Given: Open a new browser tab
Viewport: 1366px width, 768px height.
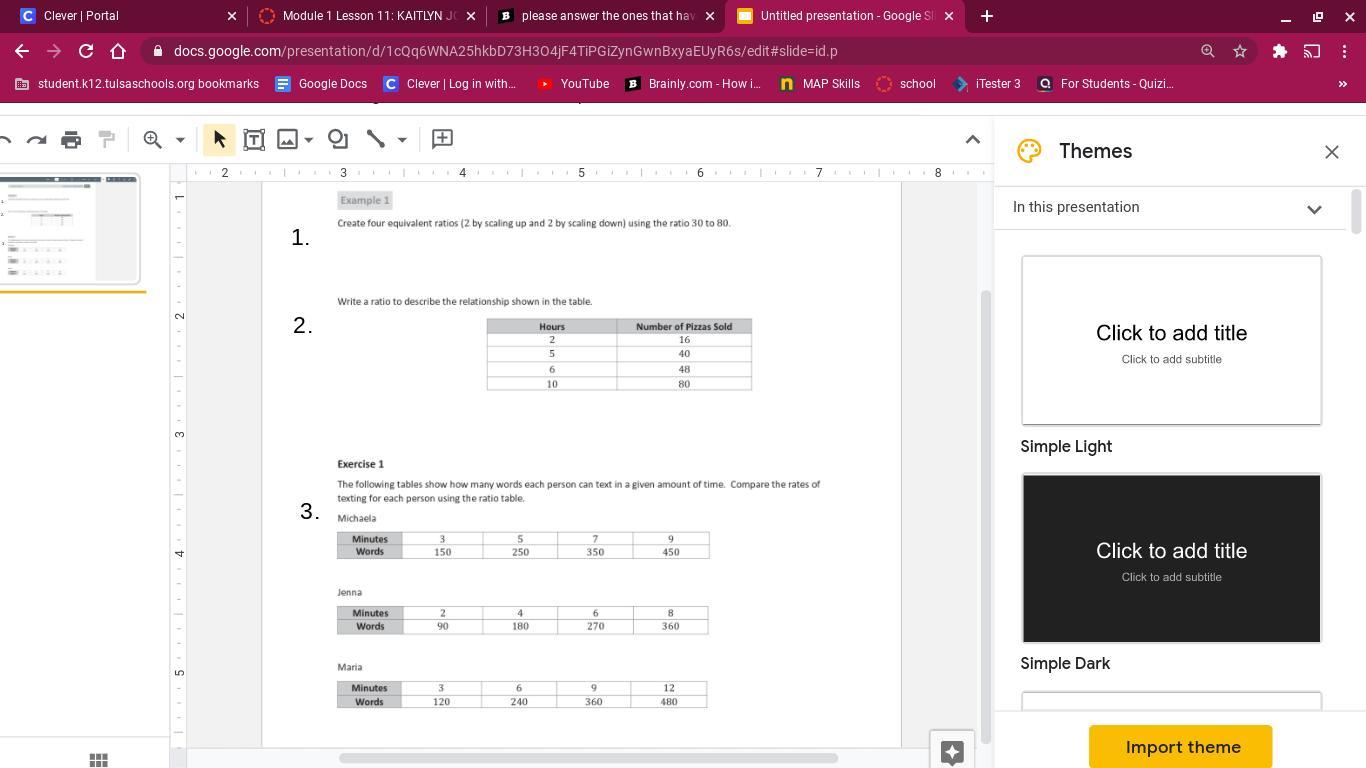Looking at the screenshot, I should pyautogui.click(x=986, y=16).
